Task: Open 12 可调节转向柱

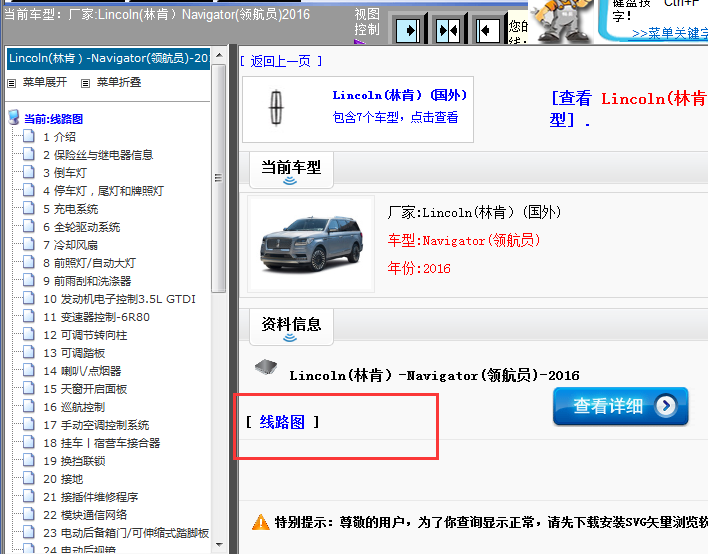Action: [85, 335]
